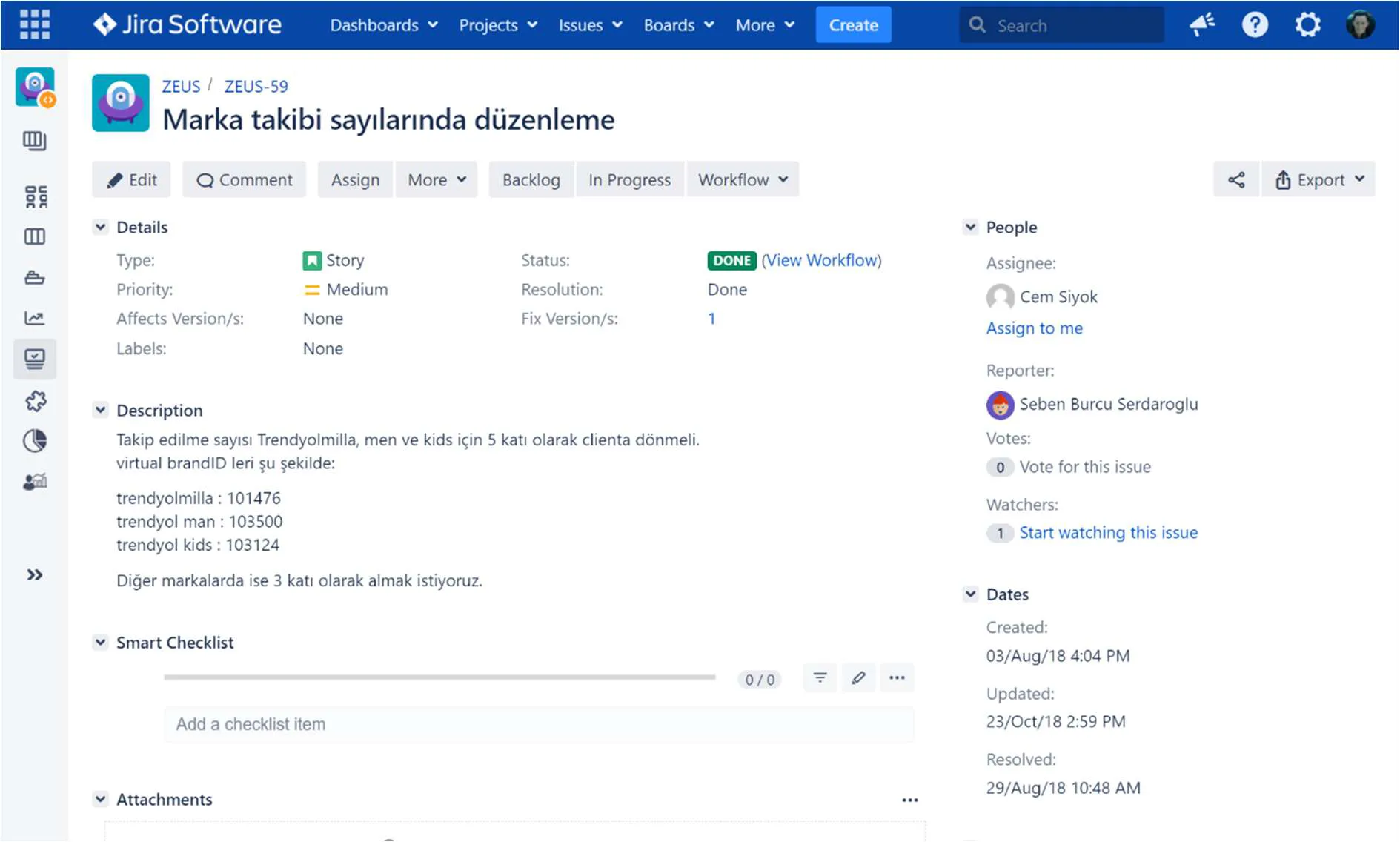Open the Export dropdown
The width and height of the screenshot is (1400, 842).
click(x=1318, y=179)
